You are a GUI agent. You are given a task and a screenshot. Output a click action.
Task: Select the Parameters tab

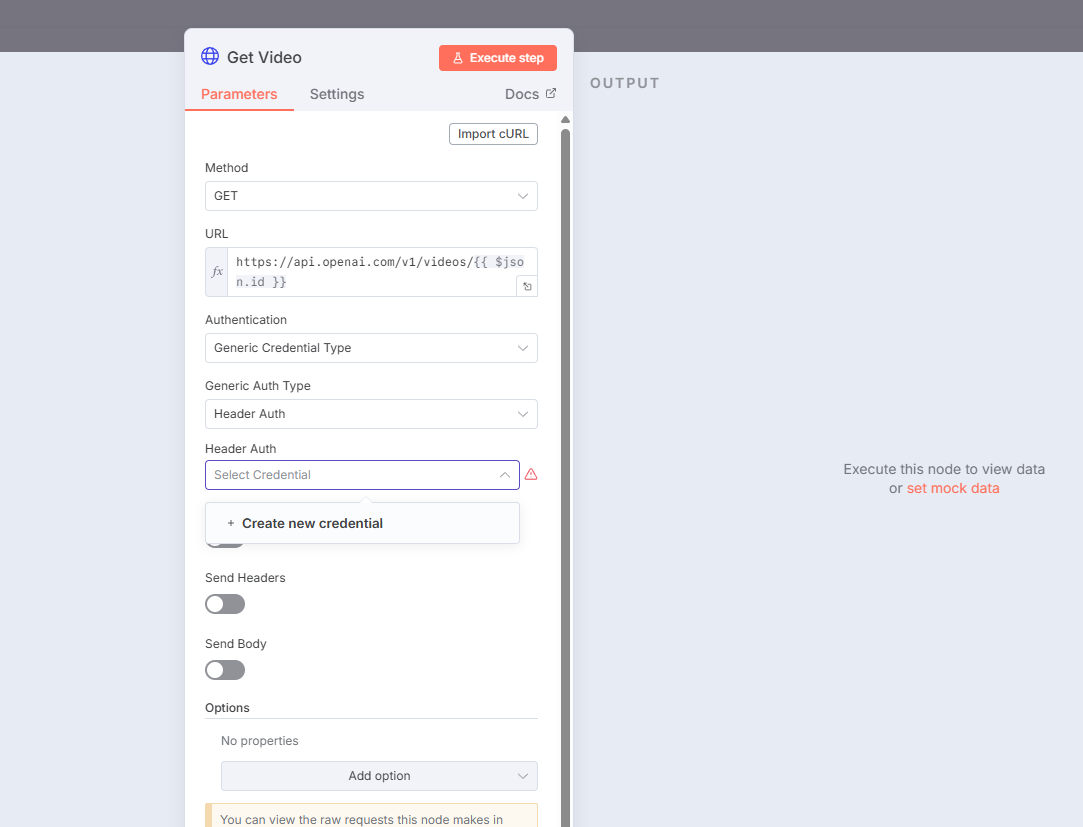(x=239, y=94)
